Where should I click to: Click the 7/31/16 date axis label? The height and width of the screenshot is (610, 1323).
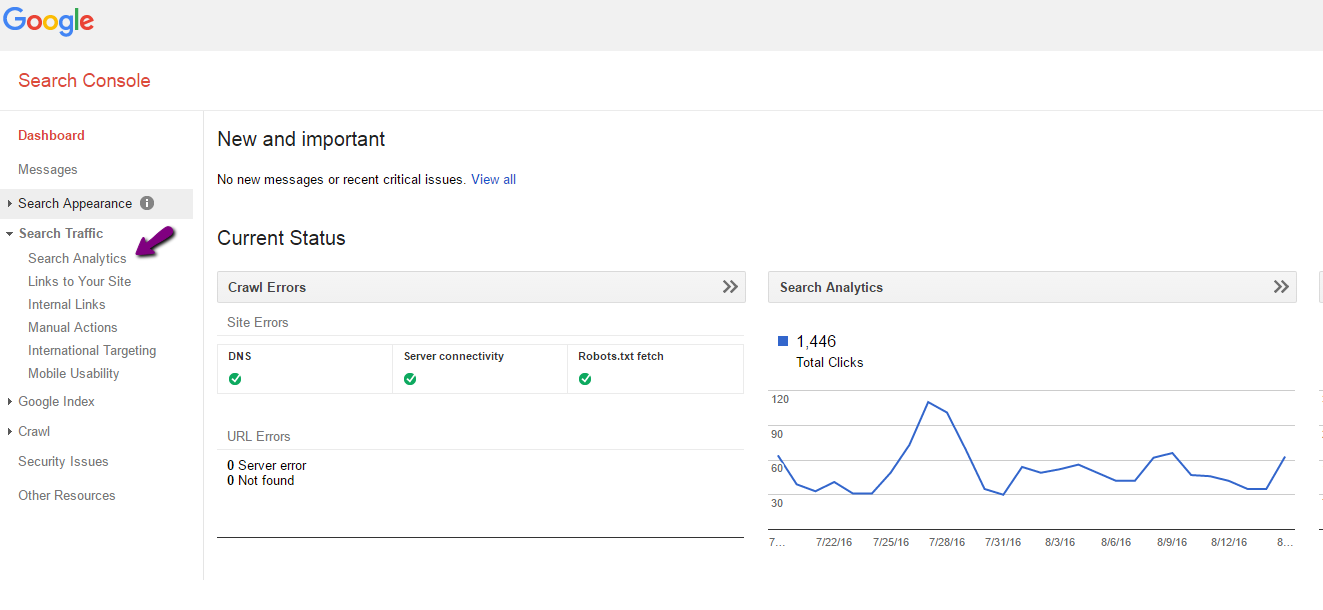(1003, 542)
